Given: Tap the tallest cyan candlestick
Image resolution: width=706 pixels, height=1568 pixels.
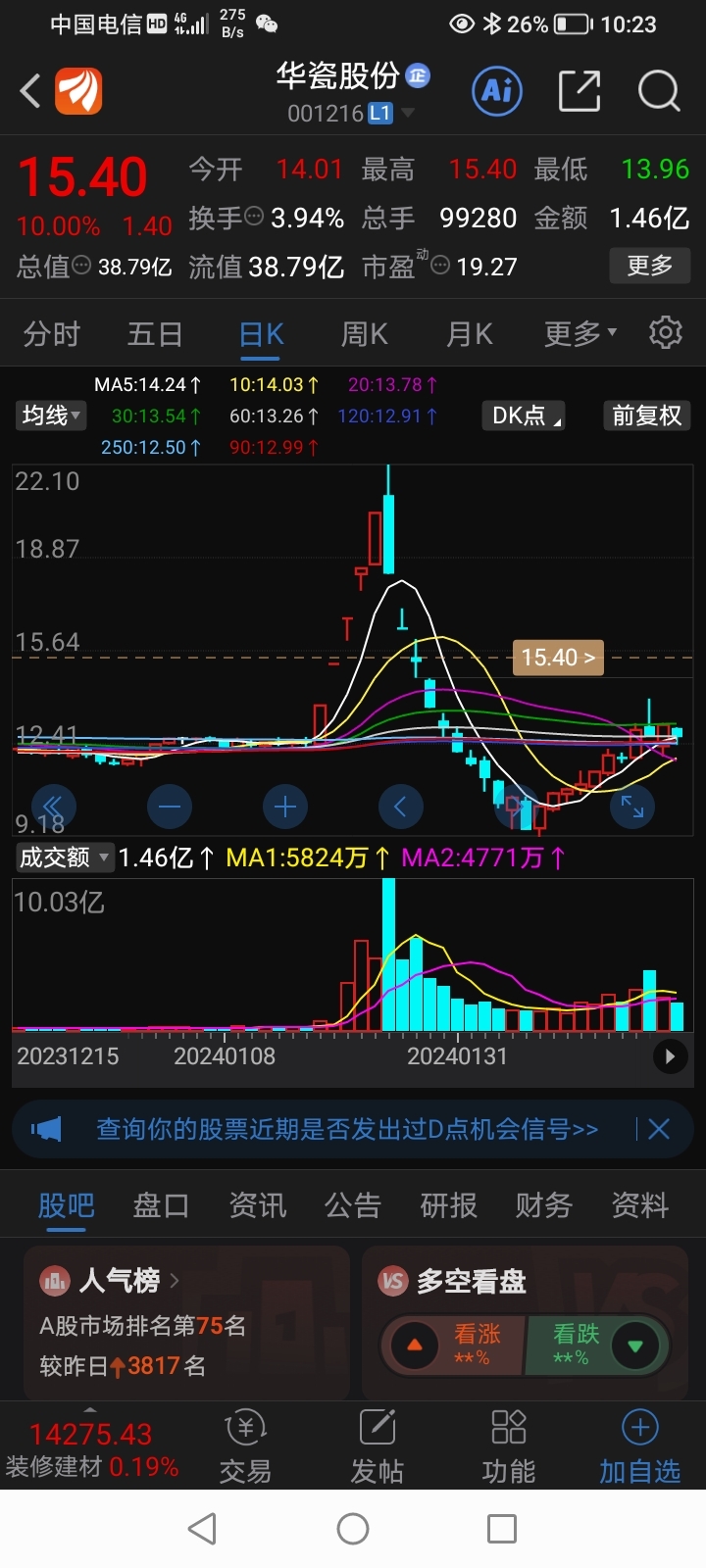Looking at the screenshot, I should pos(389,519).
